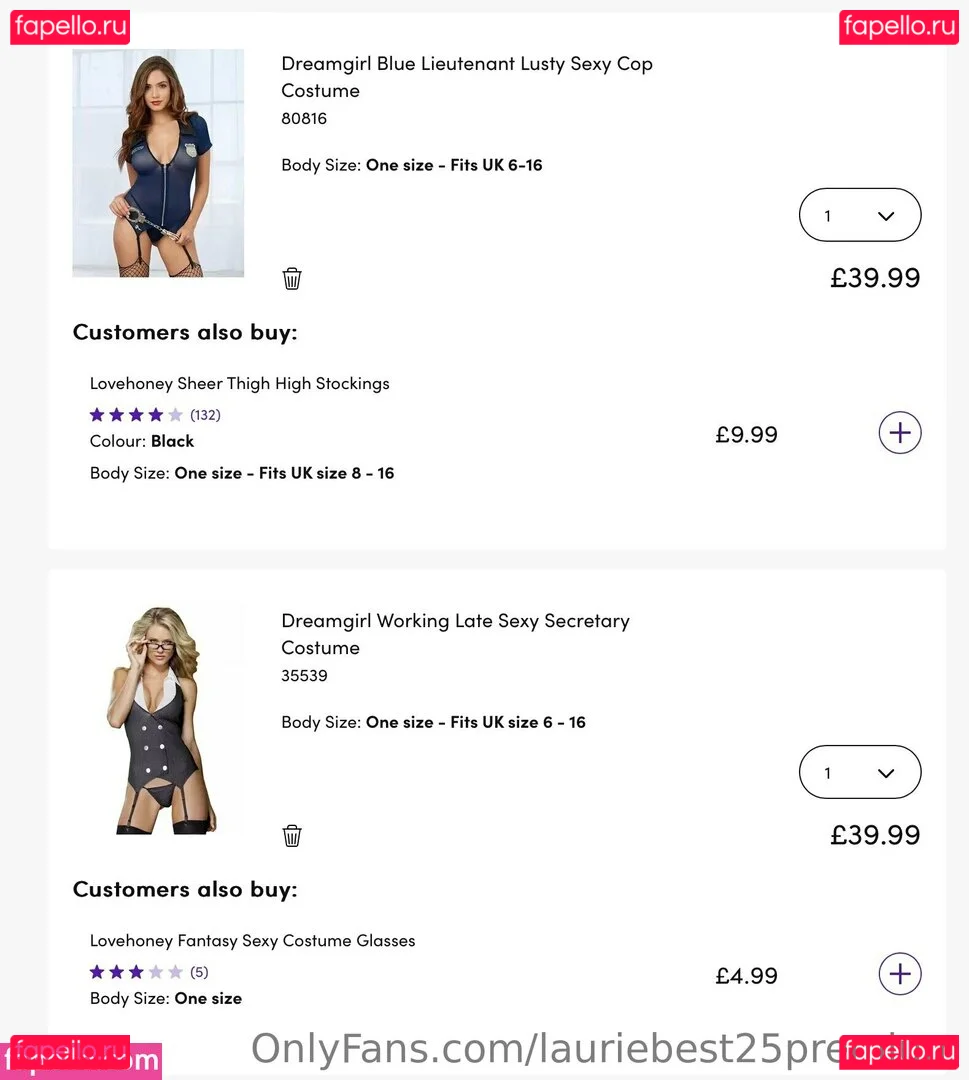Open Lovehoney Sheer Thigh High Stockings link
This screenshot has width=969, height=1080.
click(x=239, y=383)
